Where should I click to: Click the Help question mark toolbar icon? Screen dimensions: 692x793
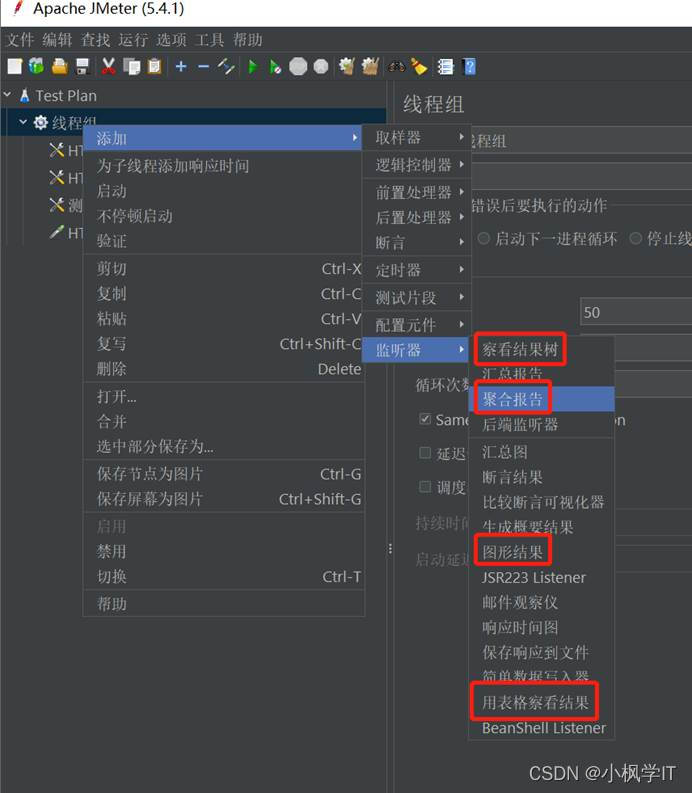point(469,66)
